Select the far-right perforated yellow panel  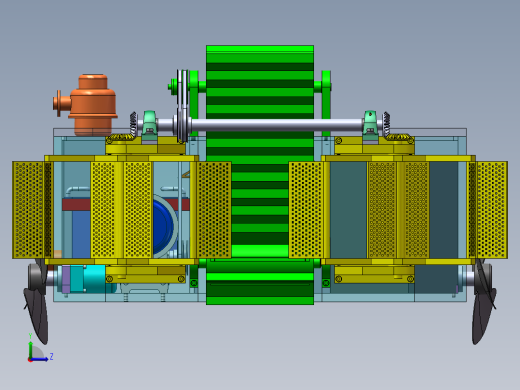click(492, 210)
